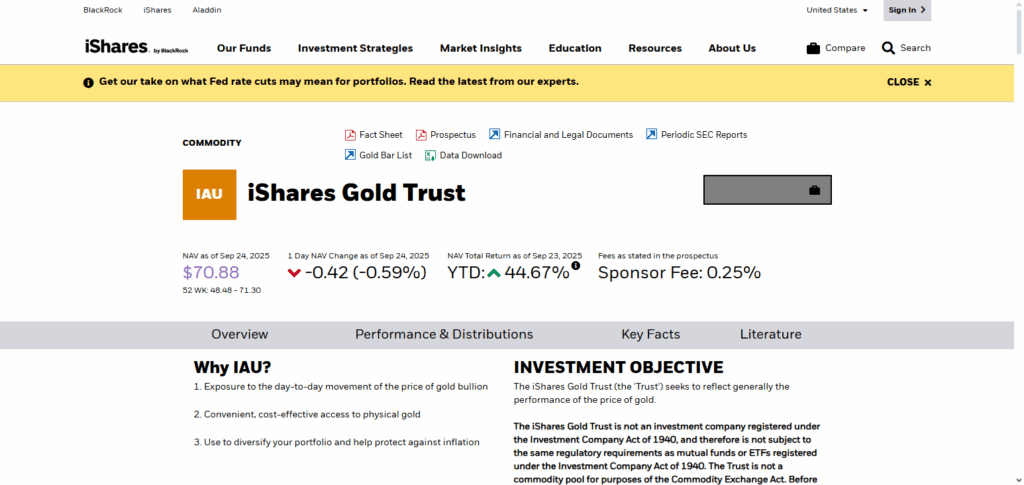
Task: Click the Aladdin top link
Action: (x=207, y=10)
